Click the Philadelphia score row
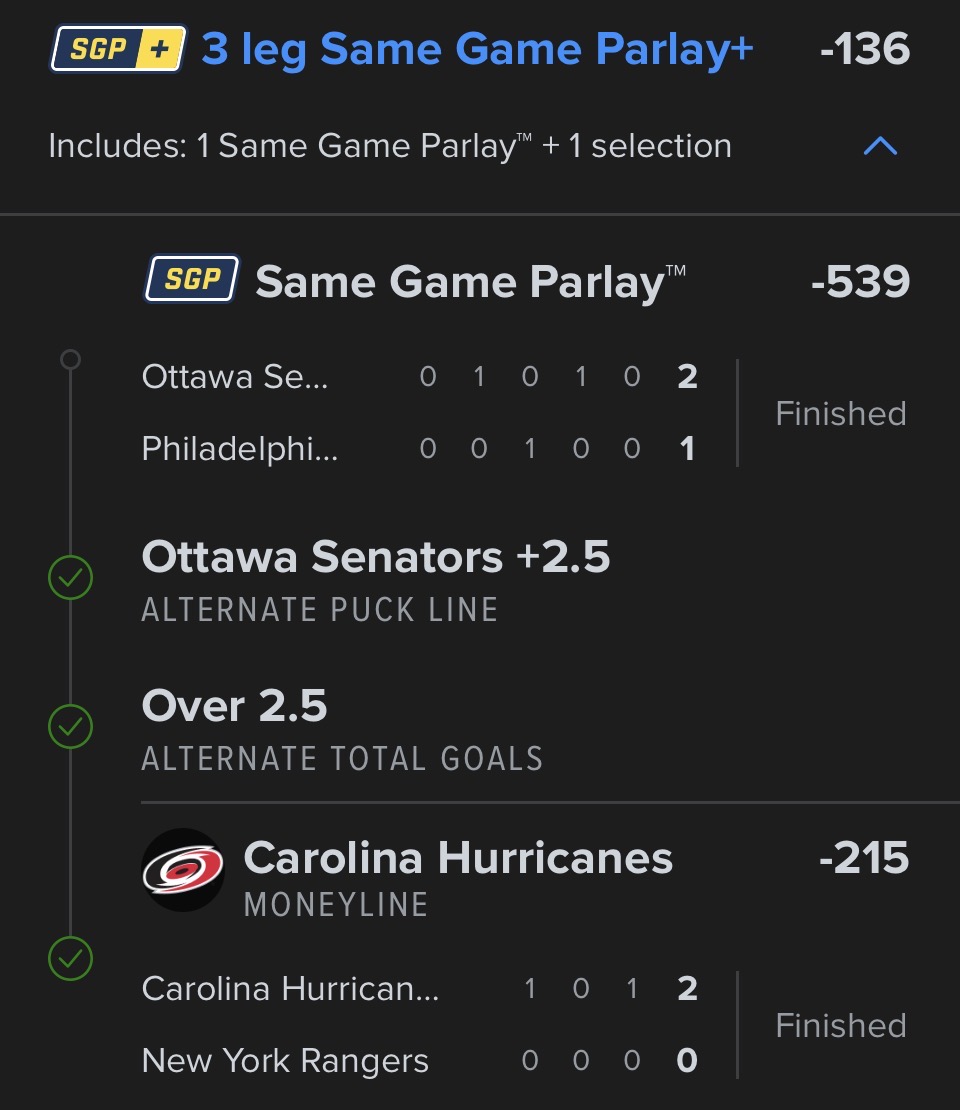Image resolution: width=960 pixels, height=1110 pixels. click(x=420, y=448)
